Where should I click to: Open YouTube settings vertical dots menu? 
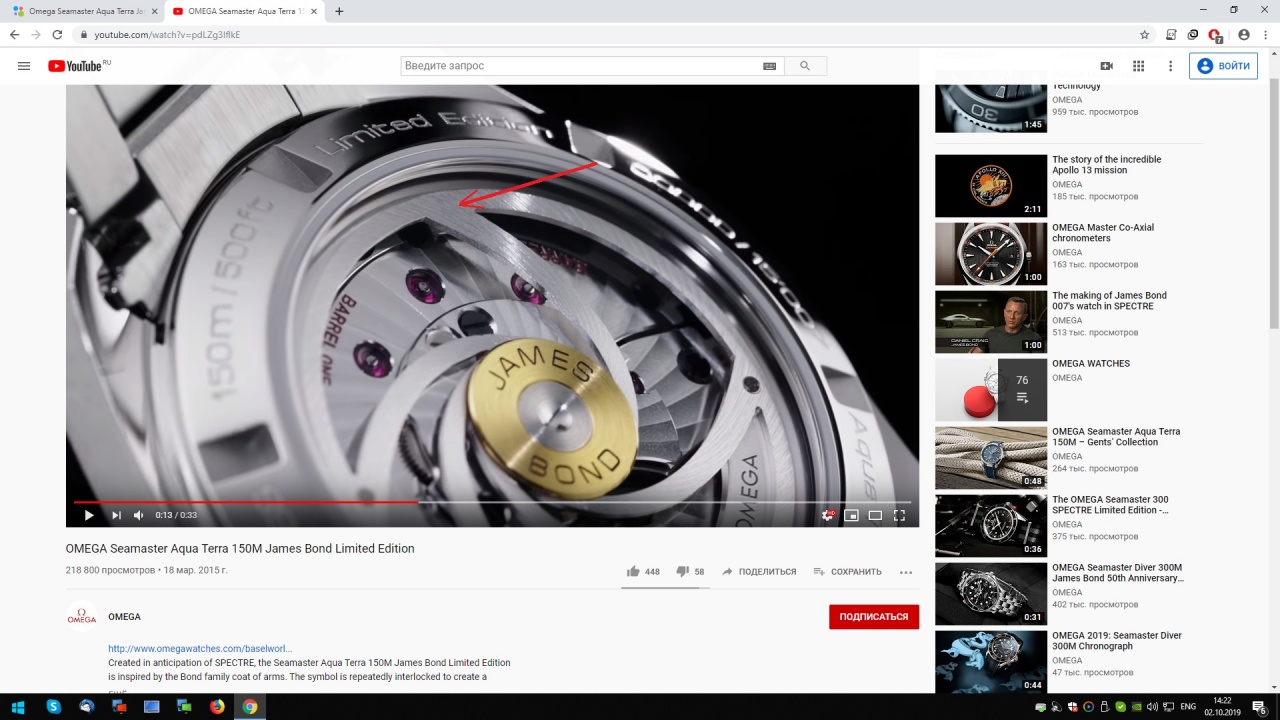coord(1170,66)
